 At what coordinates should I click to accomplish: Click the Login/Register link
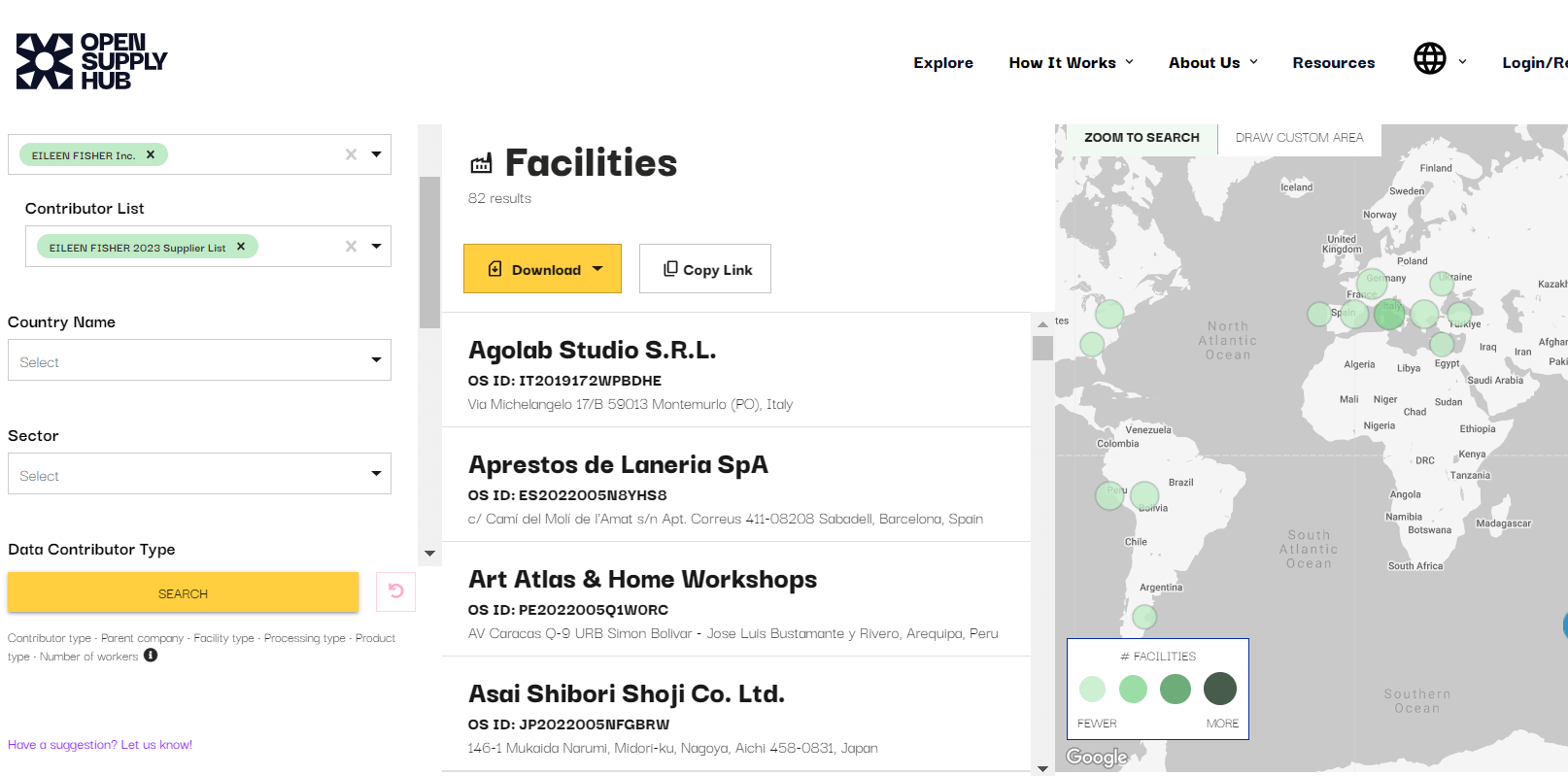click(1534, 62)
